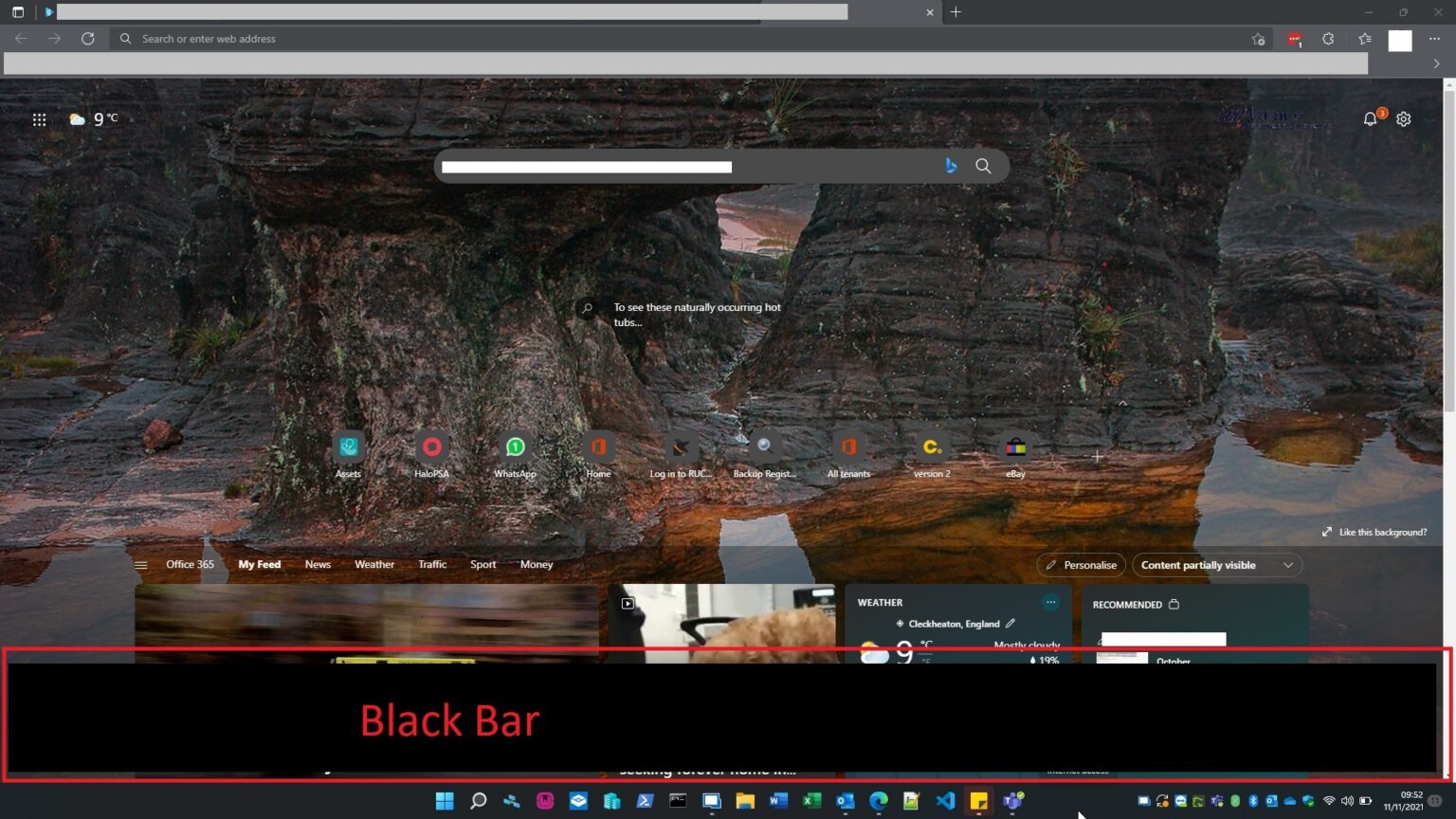Open Content partially visible dropdown
The height and width of the screenshot is (819, 1456).
pyautogui.click(x=1217, y=565)
